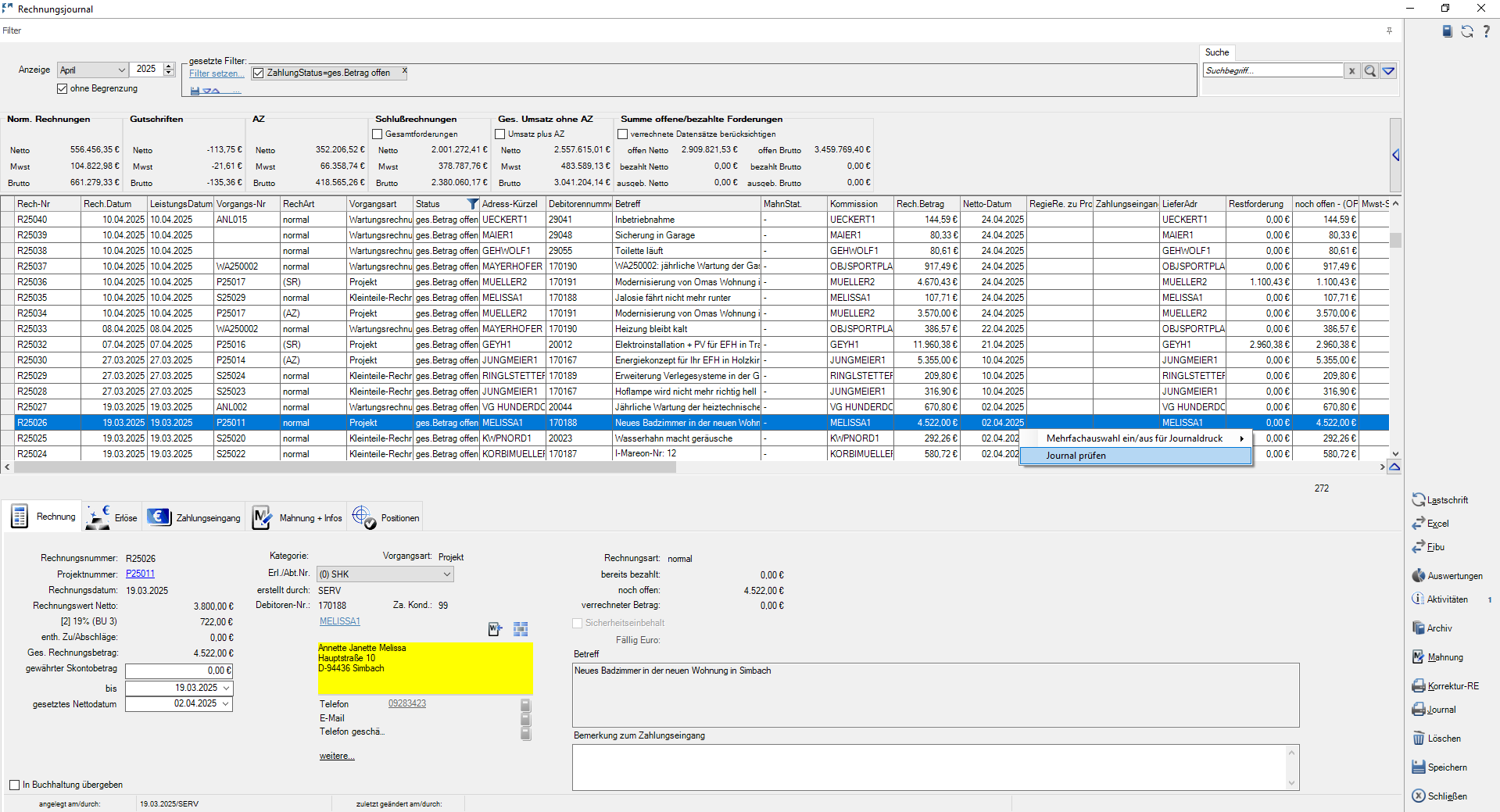Open the Status column filter funnel
The height and width of the screenshot is (812, 1500).
[x=472, y=204]
